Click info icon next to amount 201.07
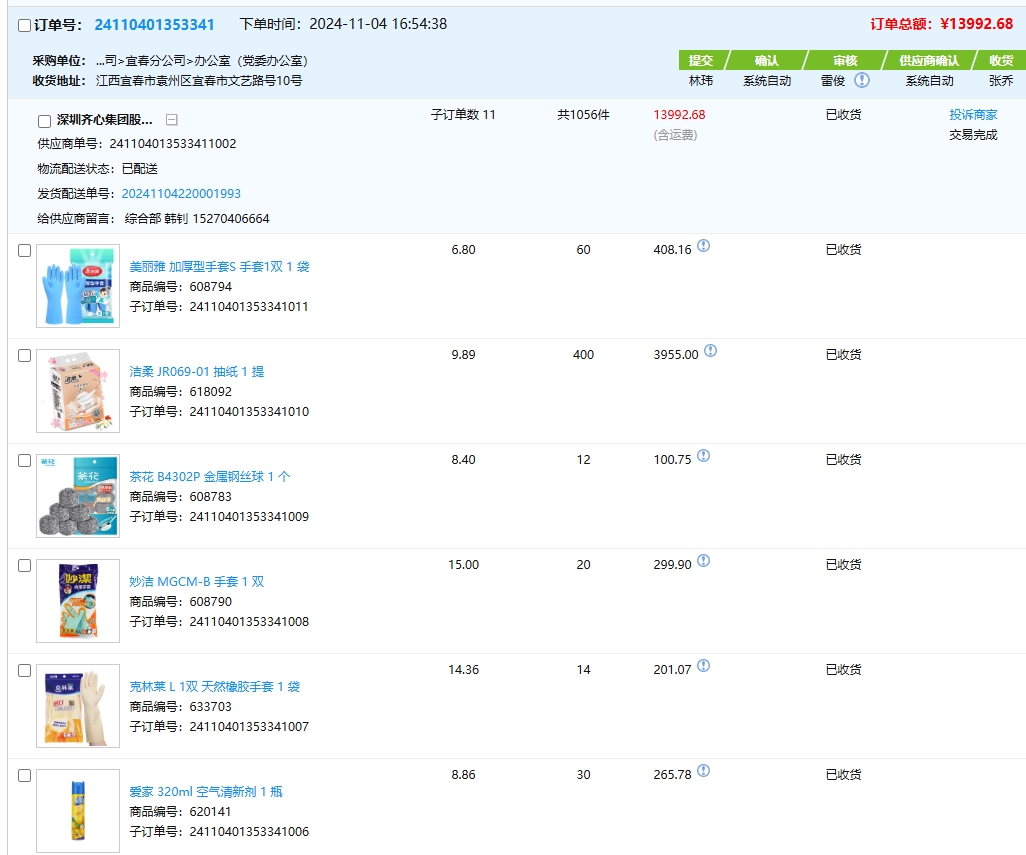The image size is (1026, 855). [703, 666]
